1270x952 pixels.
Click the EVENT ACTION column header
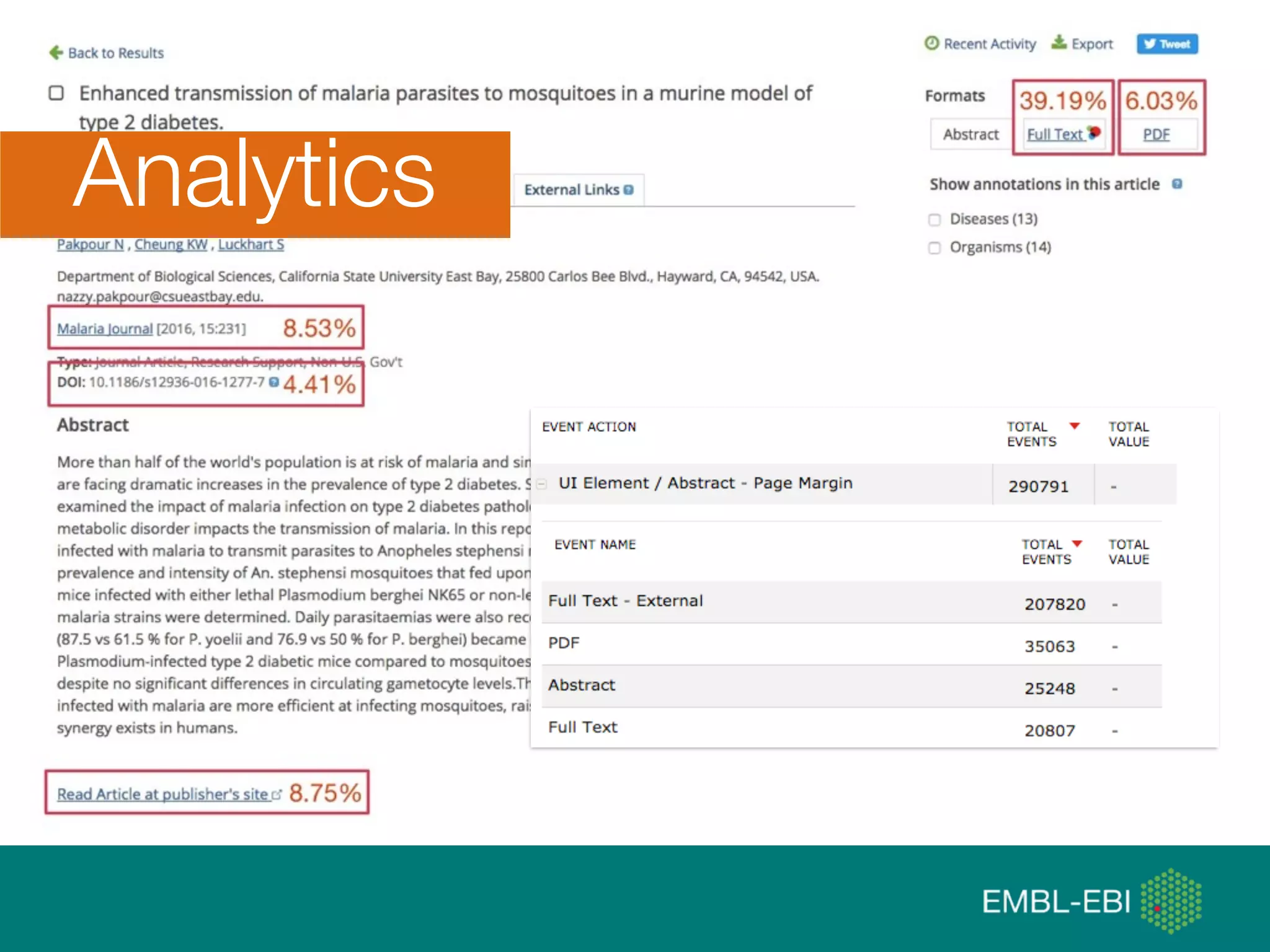[589, 427]
